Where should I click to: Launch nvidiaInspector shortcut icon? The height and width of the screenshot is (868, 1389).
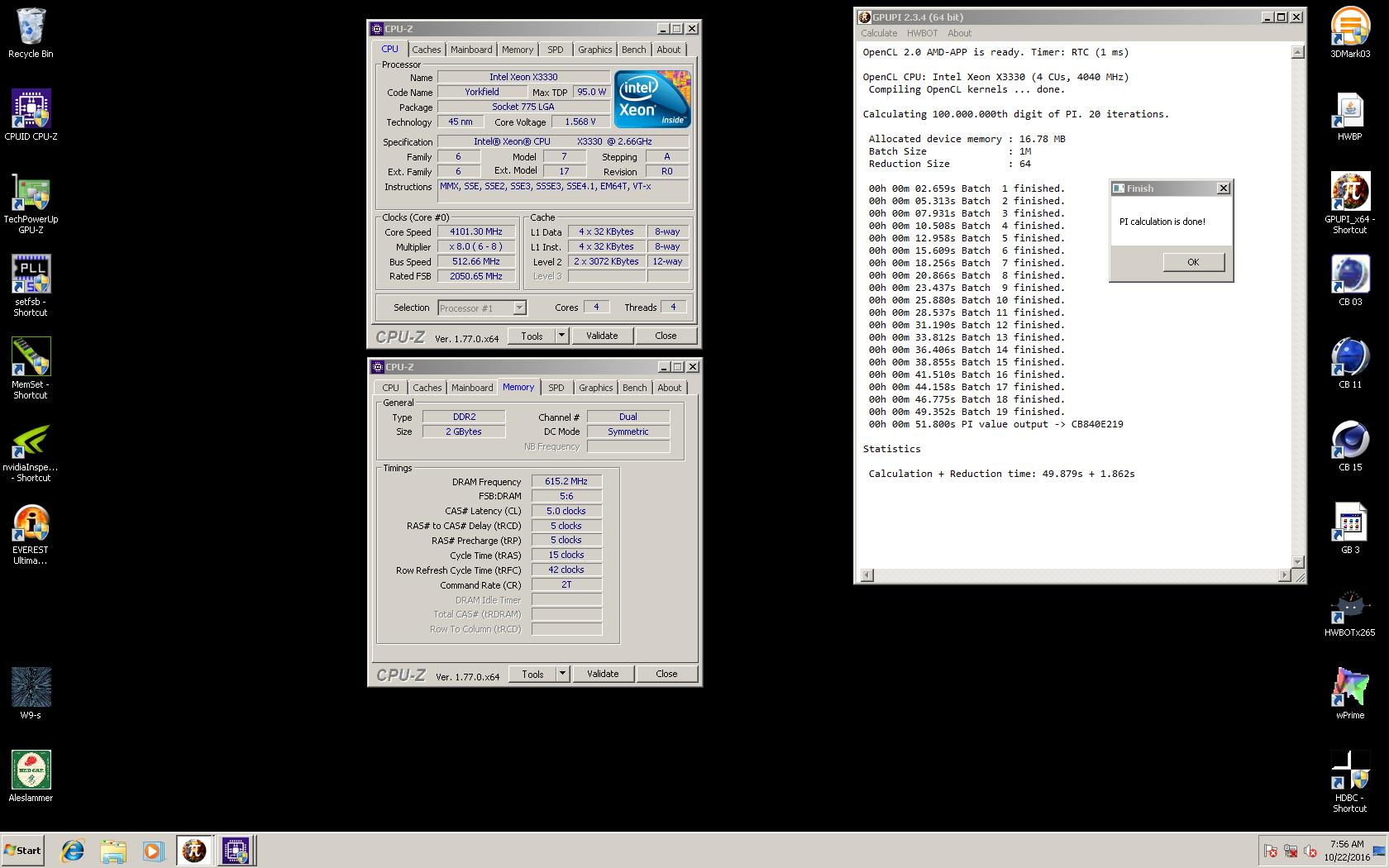pos(31,451)
